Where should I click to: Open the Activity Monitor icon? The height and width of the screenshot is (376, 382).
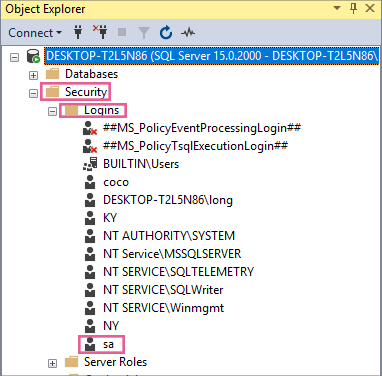tap(188, 33)
